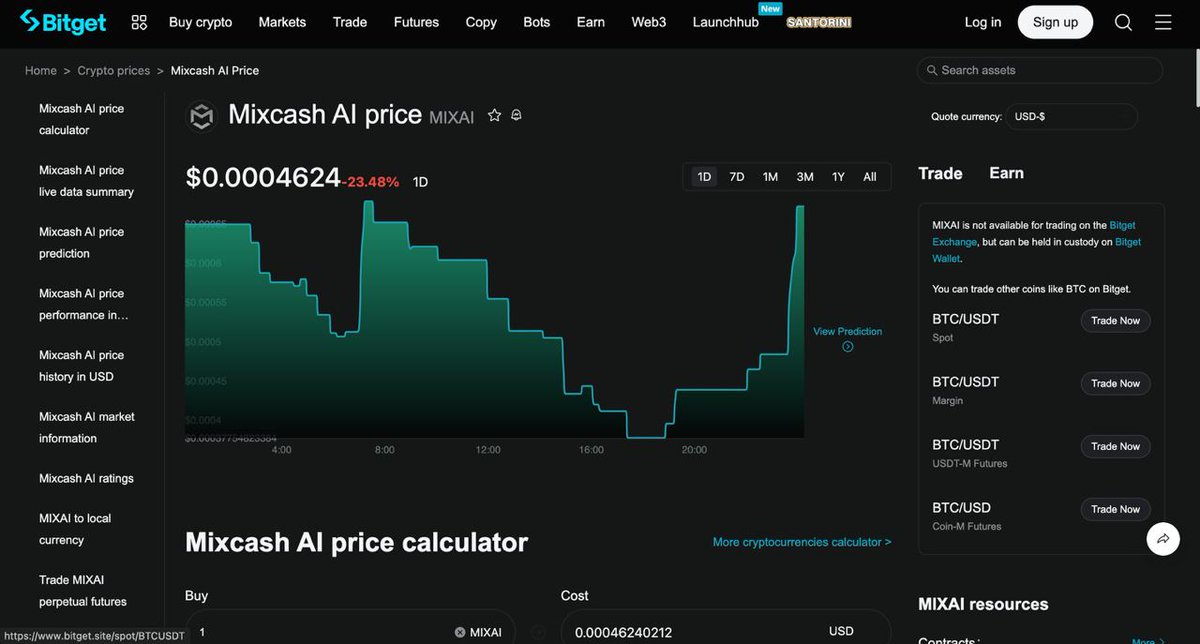1200x644 pixels.
Task: Open the Bitget logo home link
Action: 63,22
